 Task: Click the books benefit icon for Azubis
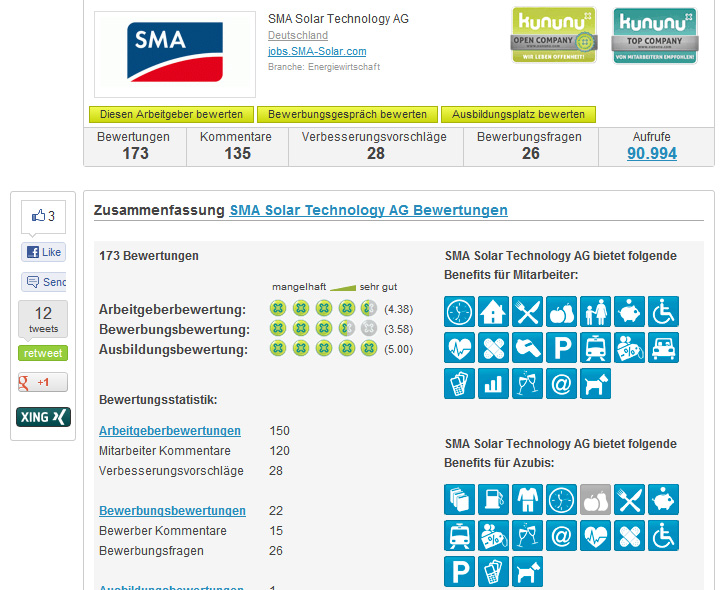(459, 500)
